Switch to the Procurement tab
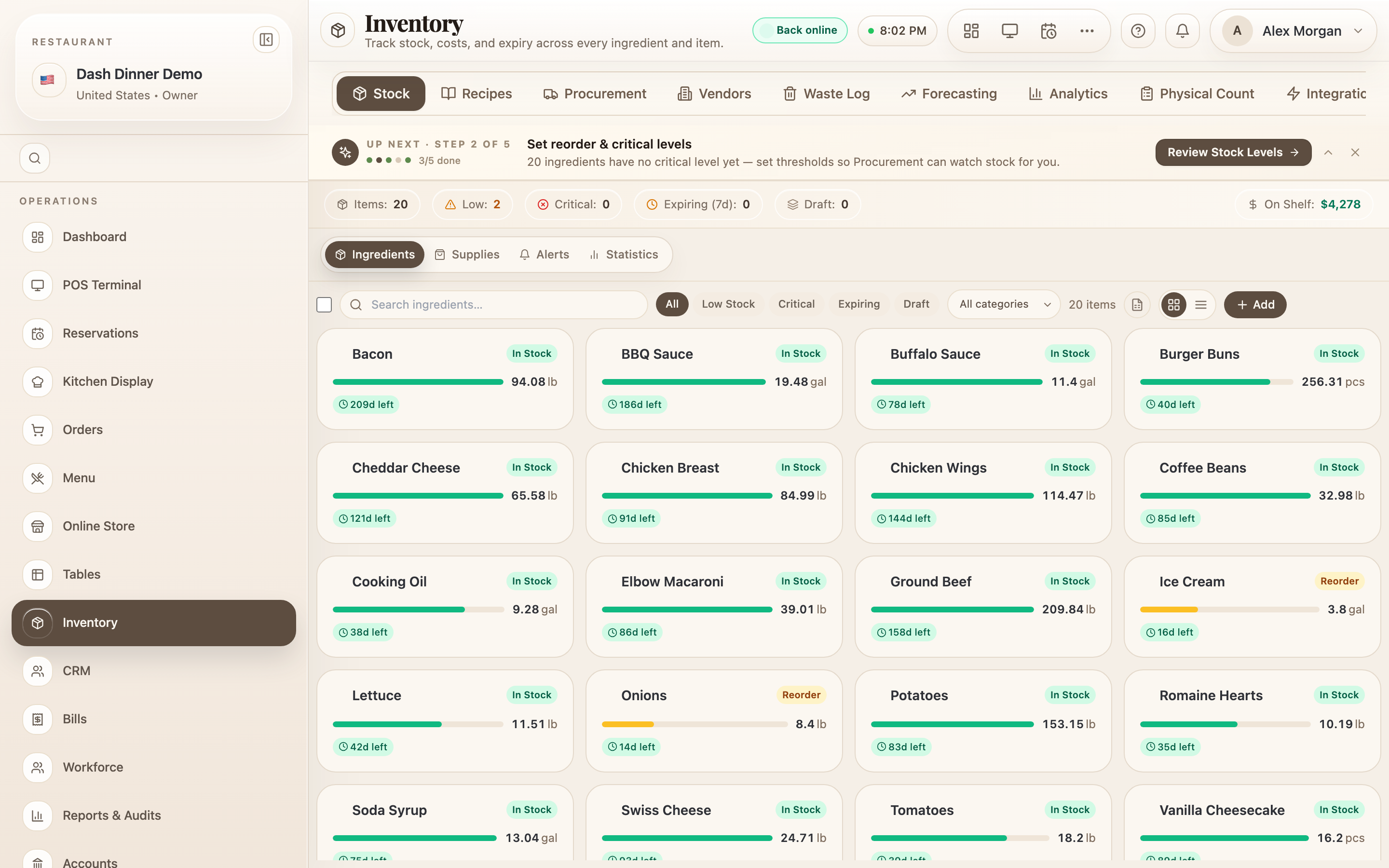 (x=595, y=94)
